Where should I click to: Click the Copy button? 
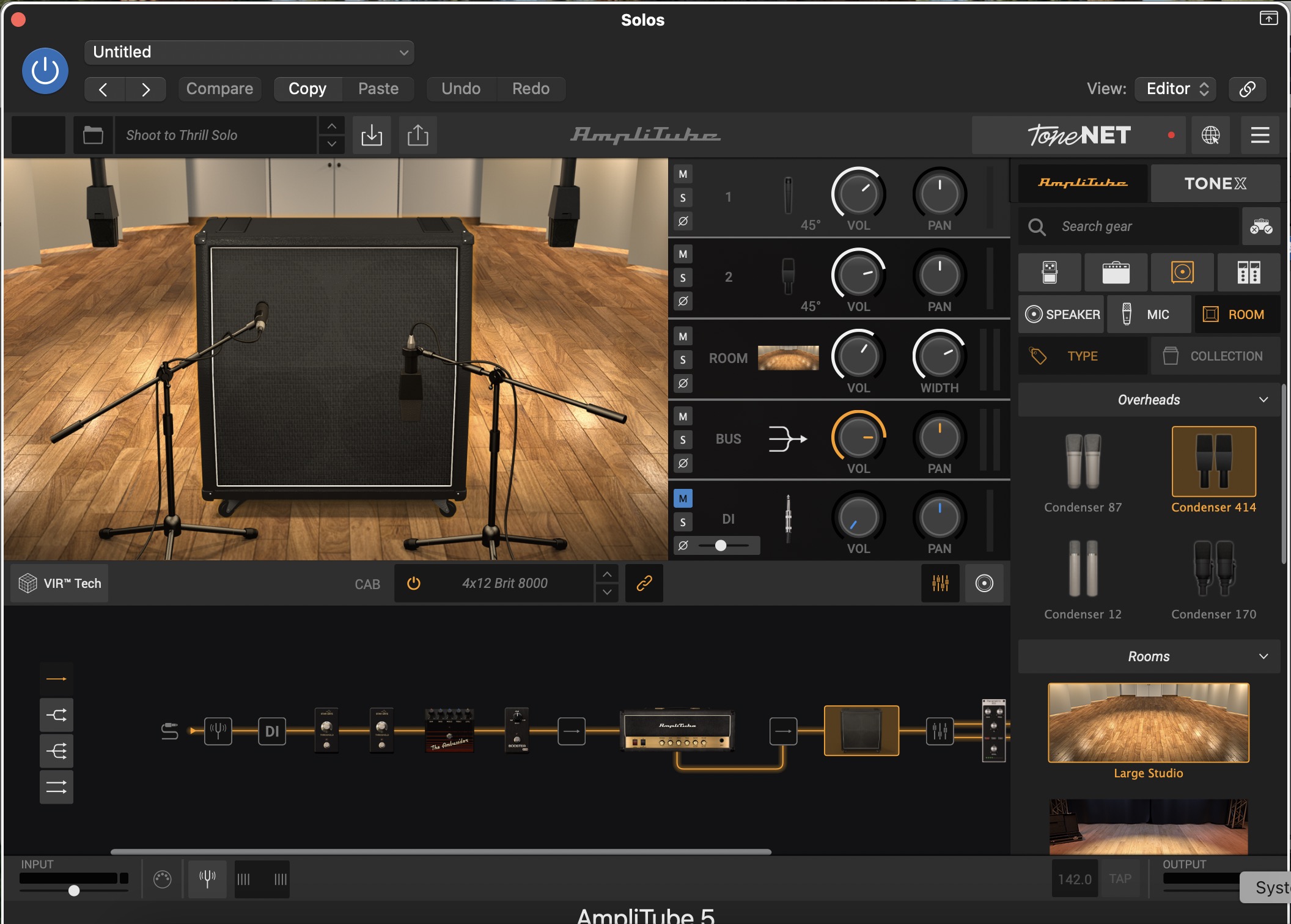(x=307, y=89)
